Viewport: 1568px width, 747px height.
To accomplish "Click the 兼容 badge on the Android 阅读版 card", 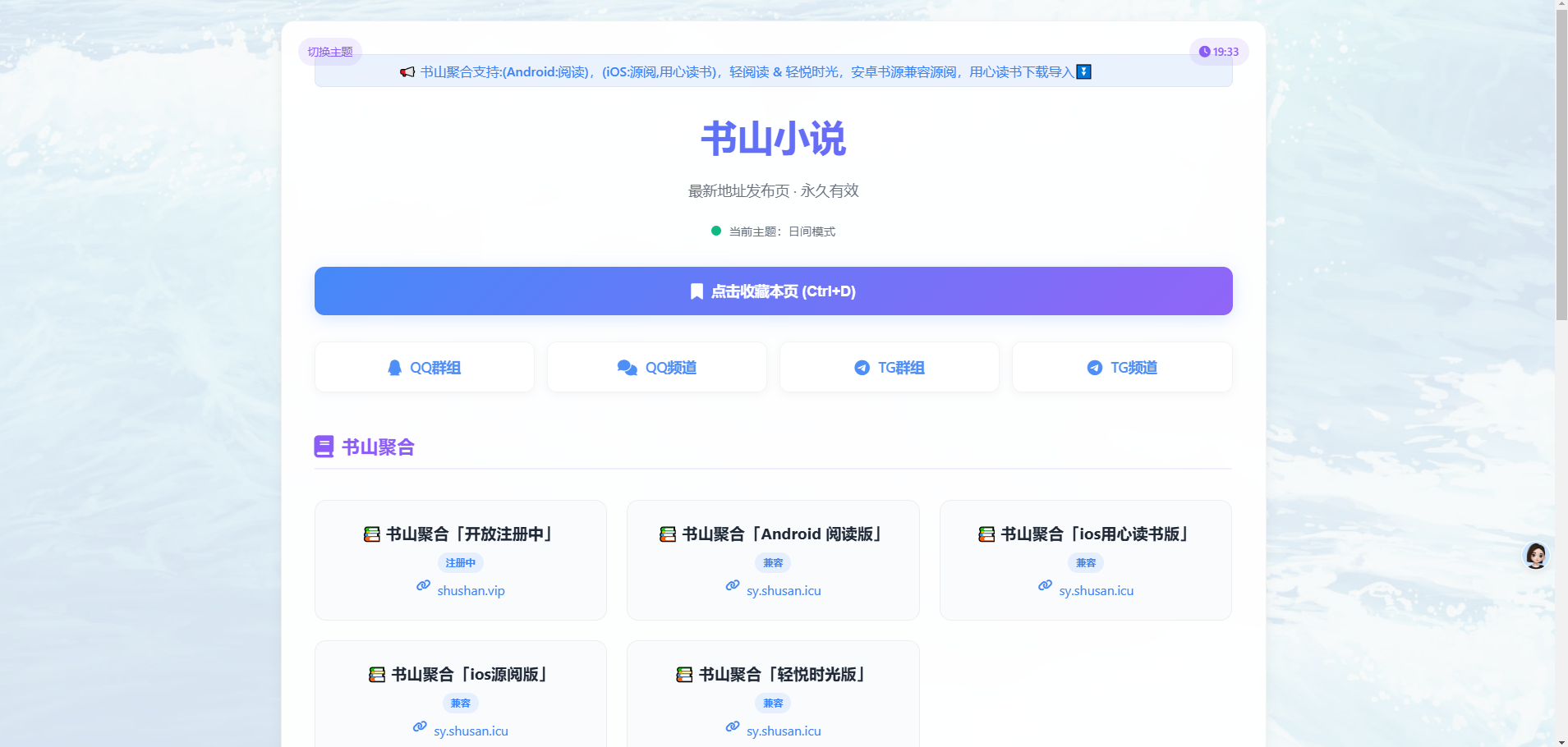I will pos(773,563).
